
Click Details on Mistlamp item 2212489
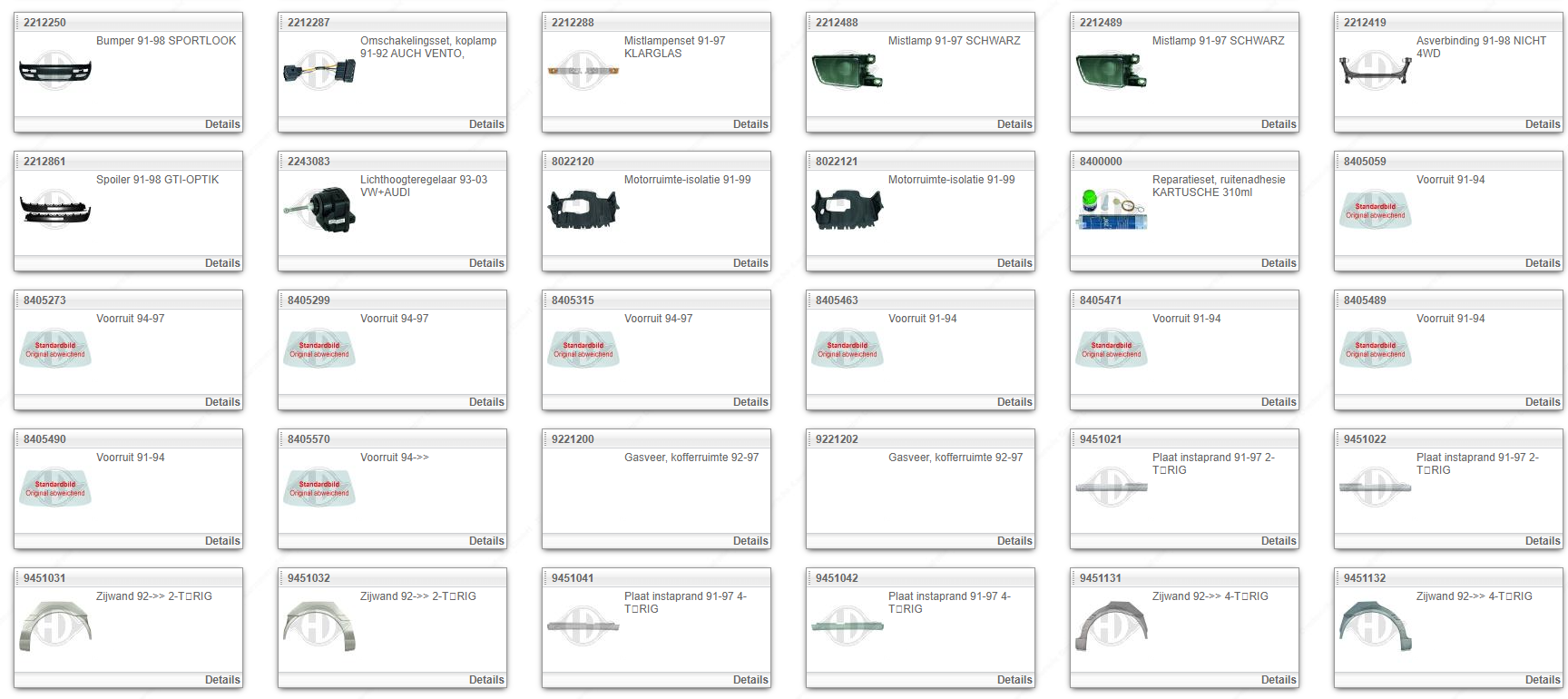(x=1279, y=124)
